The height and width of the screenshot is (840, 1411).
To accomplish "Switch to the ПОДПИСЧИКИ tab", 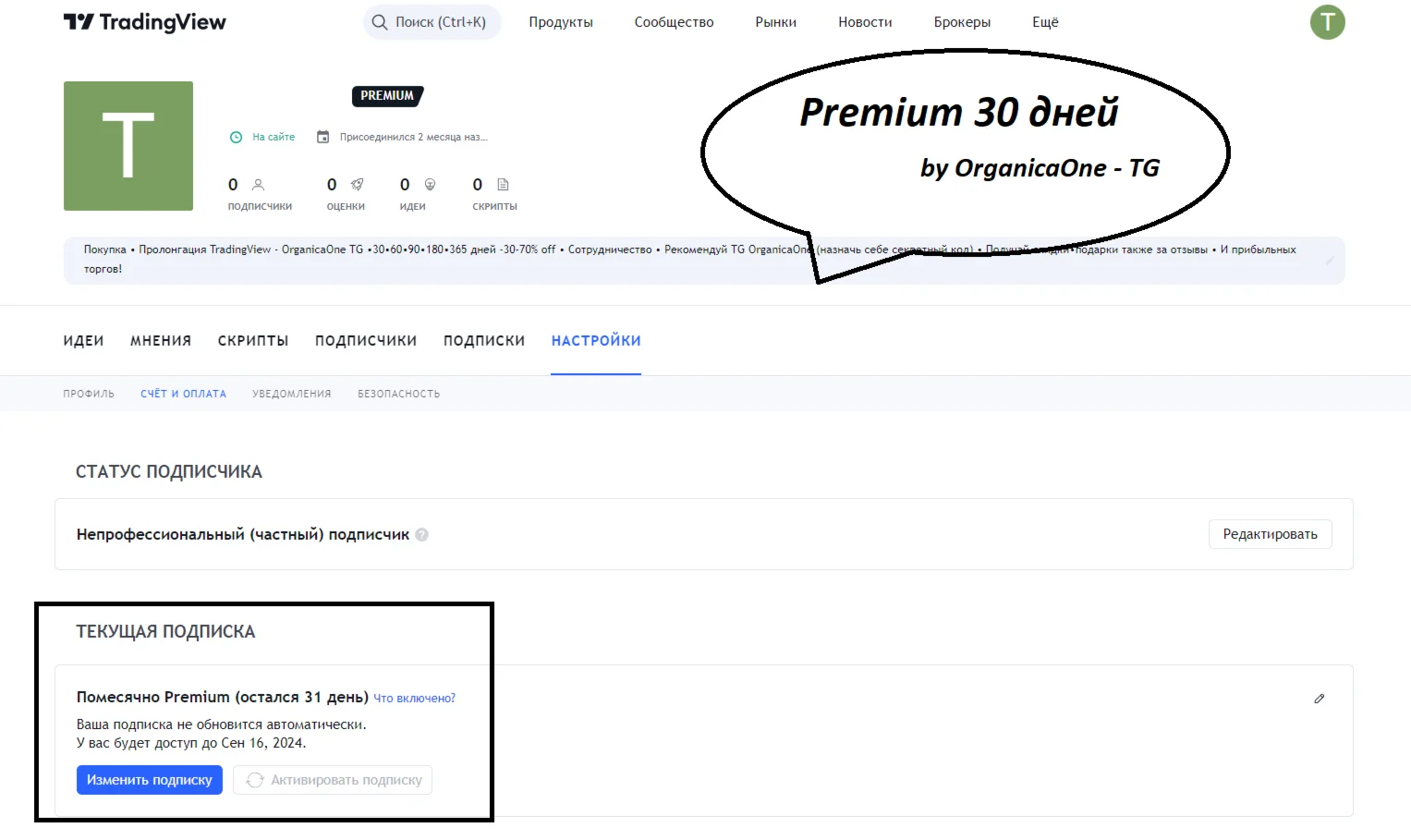I will [366, 341].
